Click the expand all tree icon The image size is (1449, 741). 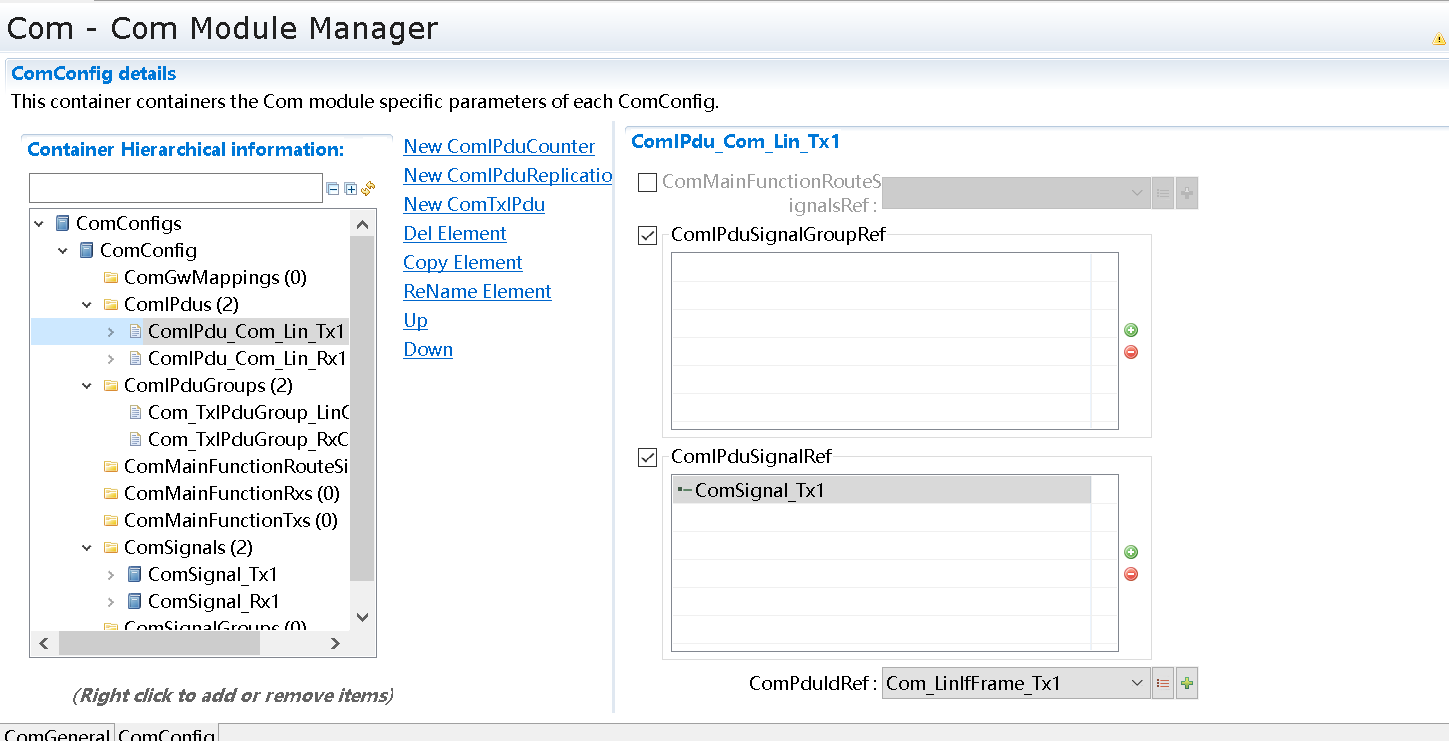pyautogui.click(x=350, y=188)
